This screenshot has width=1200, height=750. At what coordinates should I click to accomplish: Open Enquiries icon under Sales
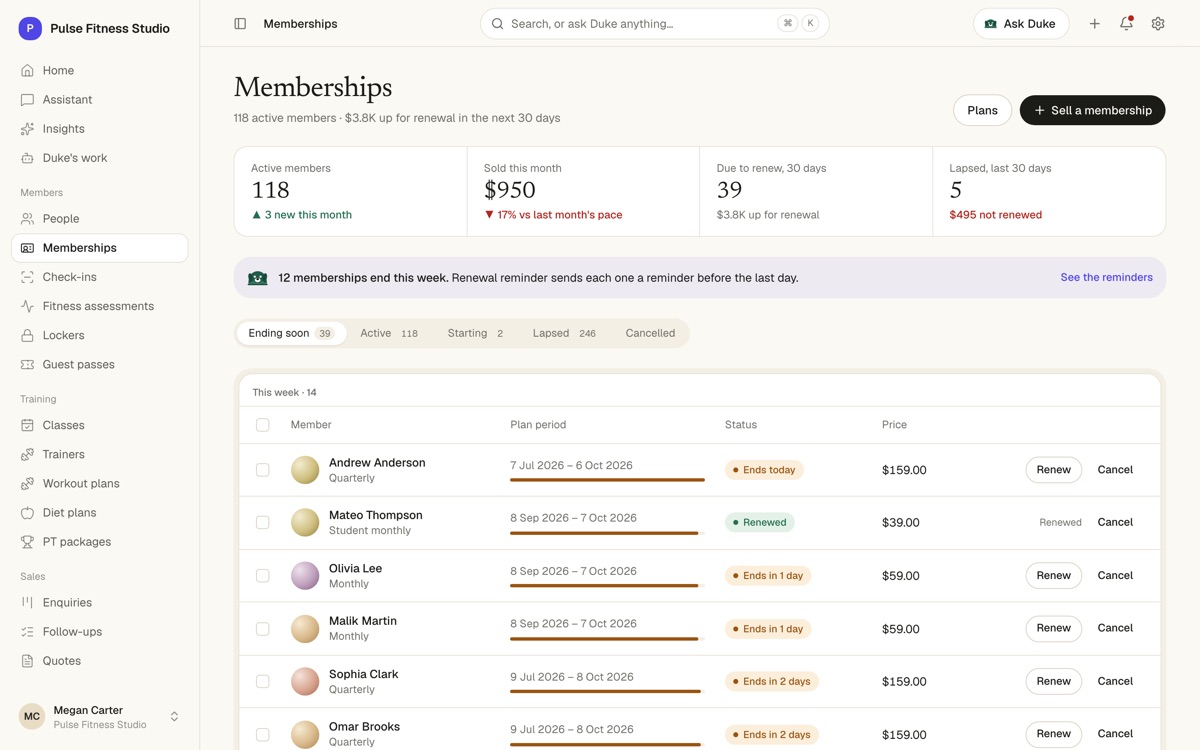tap(27, 603)
